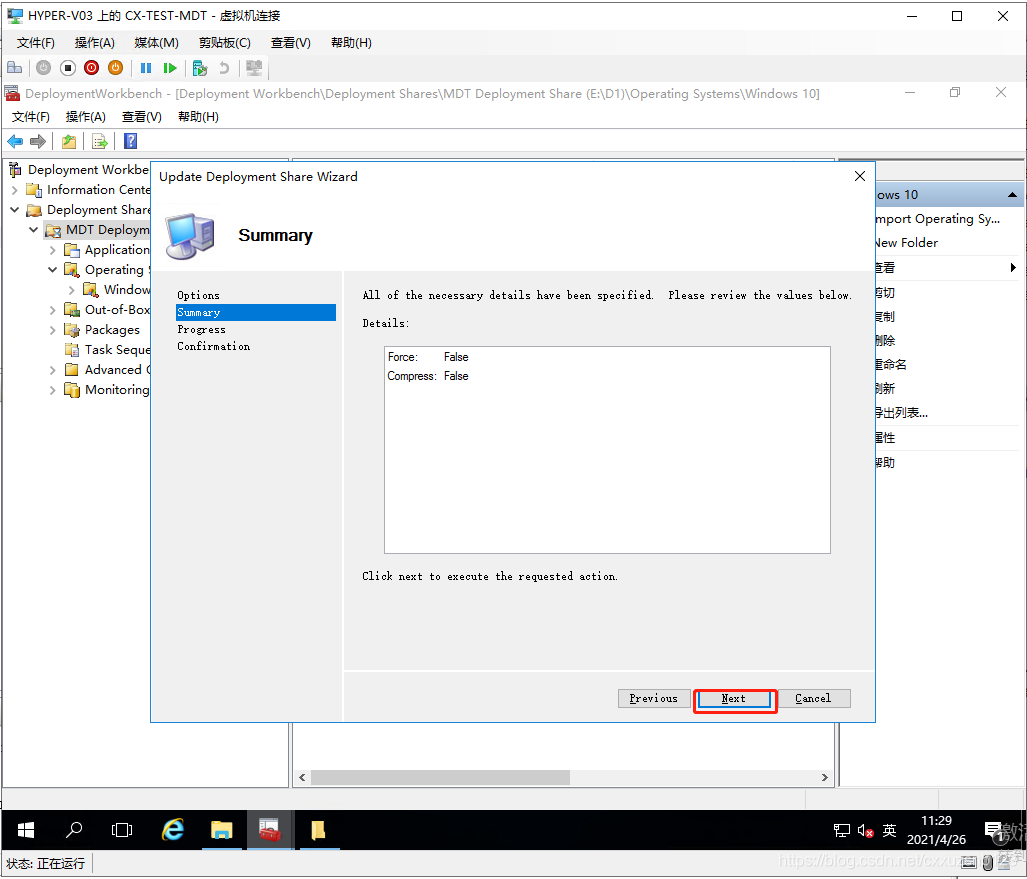This screenshot has width=1027, height=879.
Task: Open VM connection 查看(V) menu
Action: point(291,43)
